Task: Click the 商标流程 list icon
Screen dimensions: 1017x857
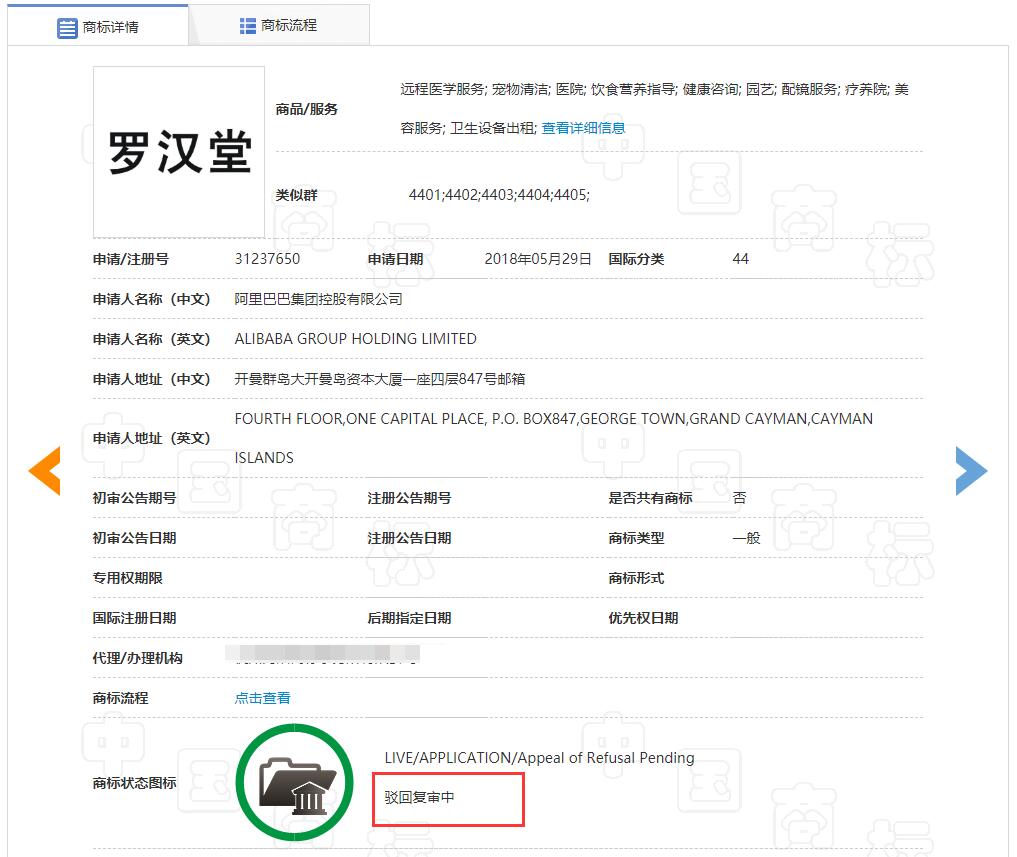Action: coord(248,26)
